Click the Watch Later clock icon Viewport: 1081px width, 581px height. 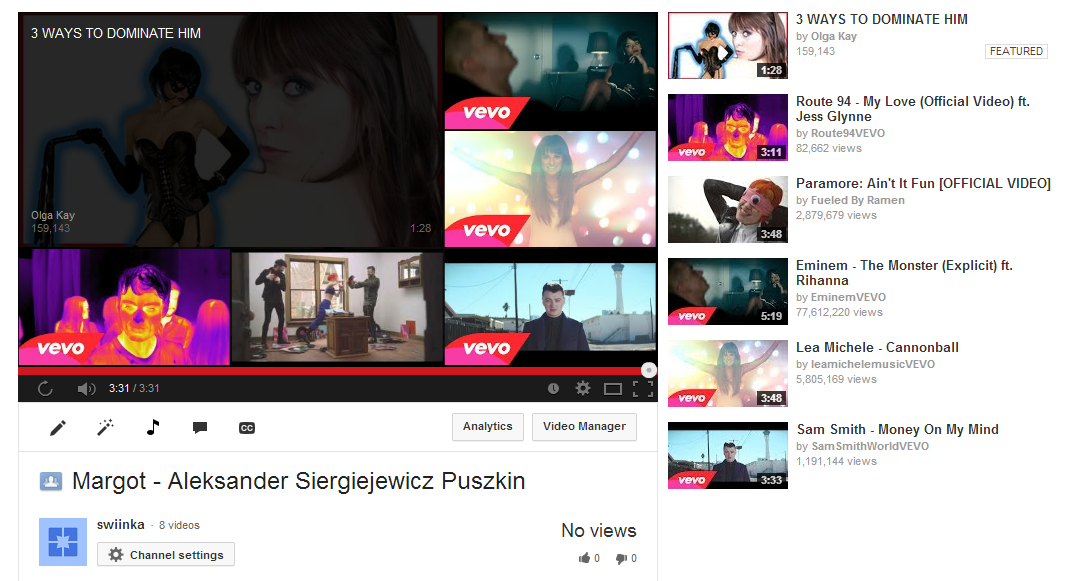point(553,389)
